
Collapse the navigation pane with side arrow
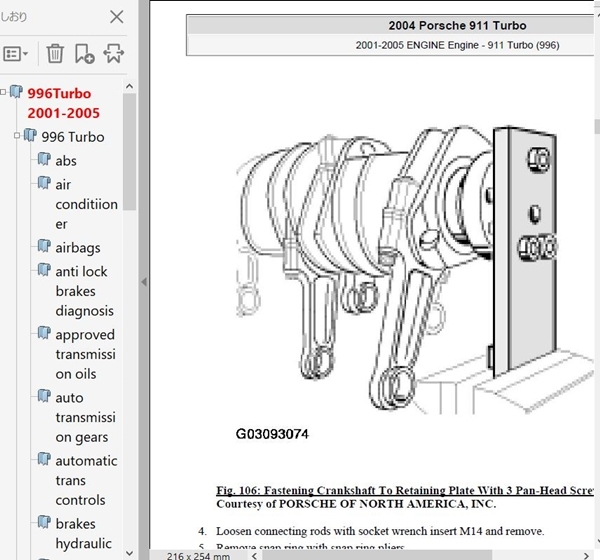point(144,282)
